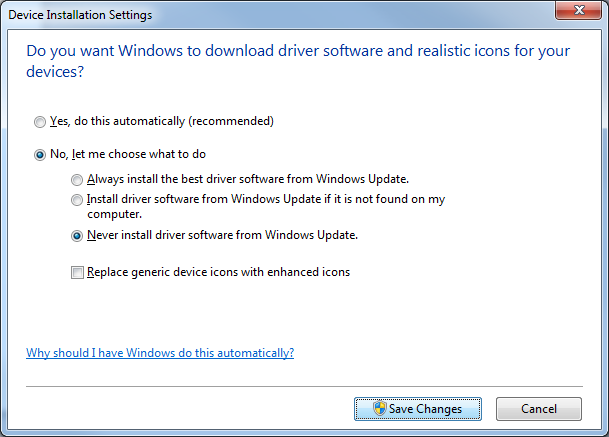Click the UAC shield icon on Save Changes
Image resolution: width=609 pixels, height=437 pixels.
tap(379, 408)
